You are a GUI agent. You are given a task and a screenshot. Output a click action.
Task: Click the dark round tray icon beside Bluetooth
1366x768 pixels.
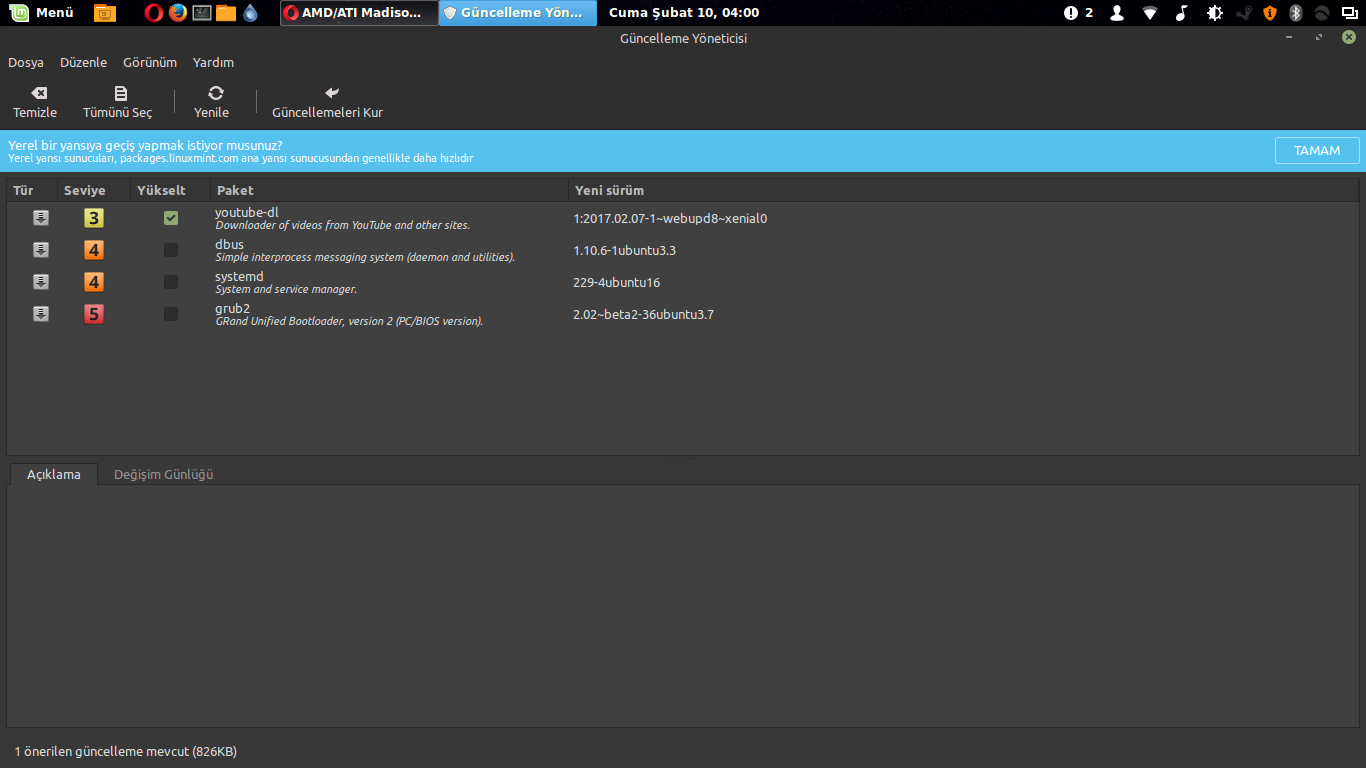pyautogui.click(x=1321, y=13)
